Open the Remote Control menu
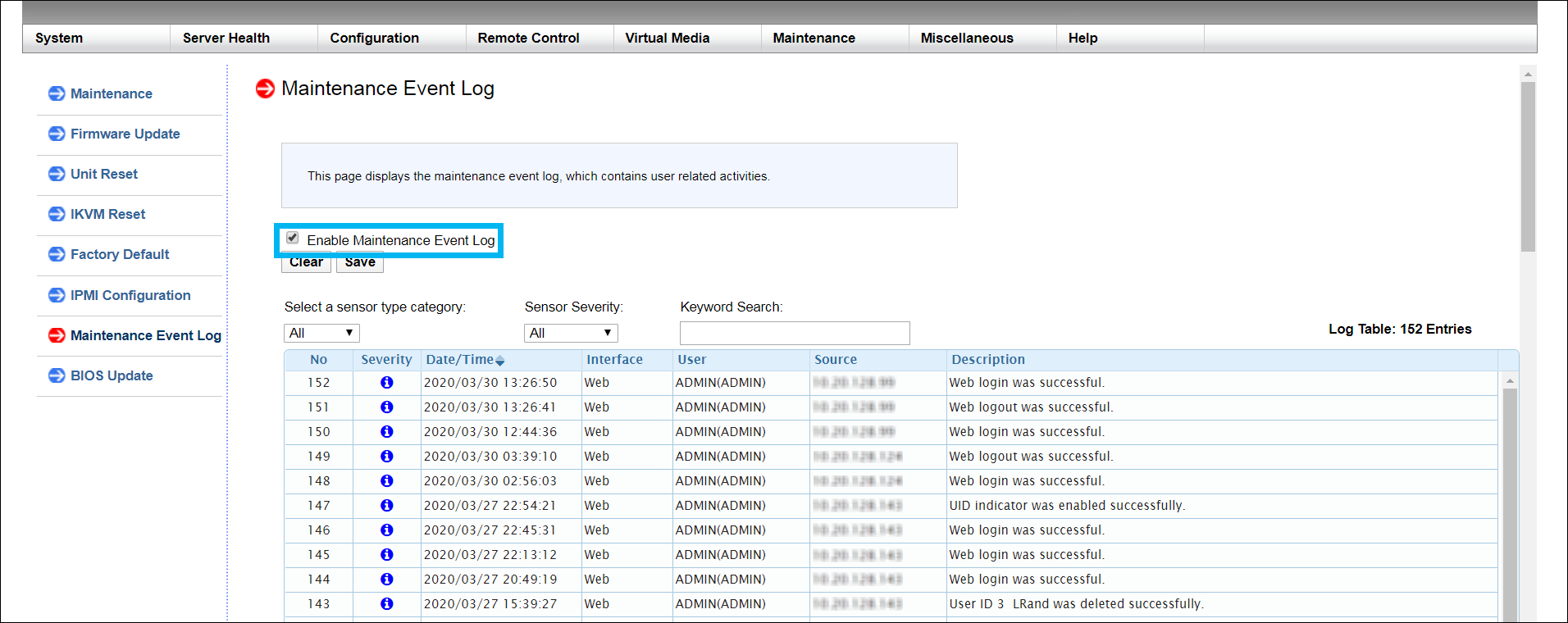Screen dimensions: 1568x623 pos(528,38)
